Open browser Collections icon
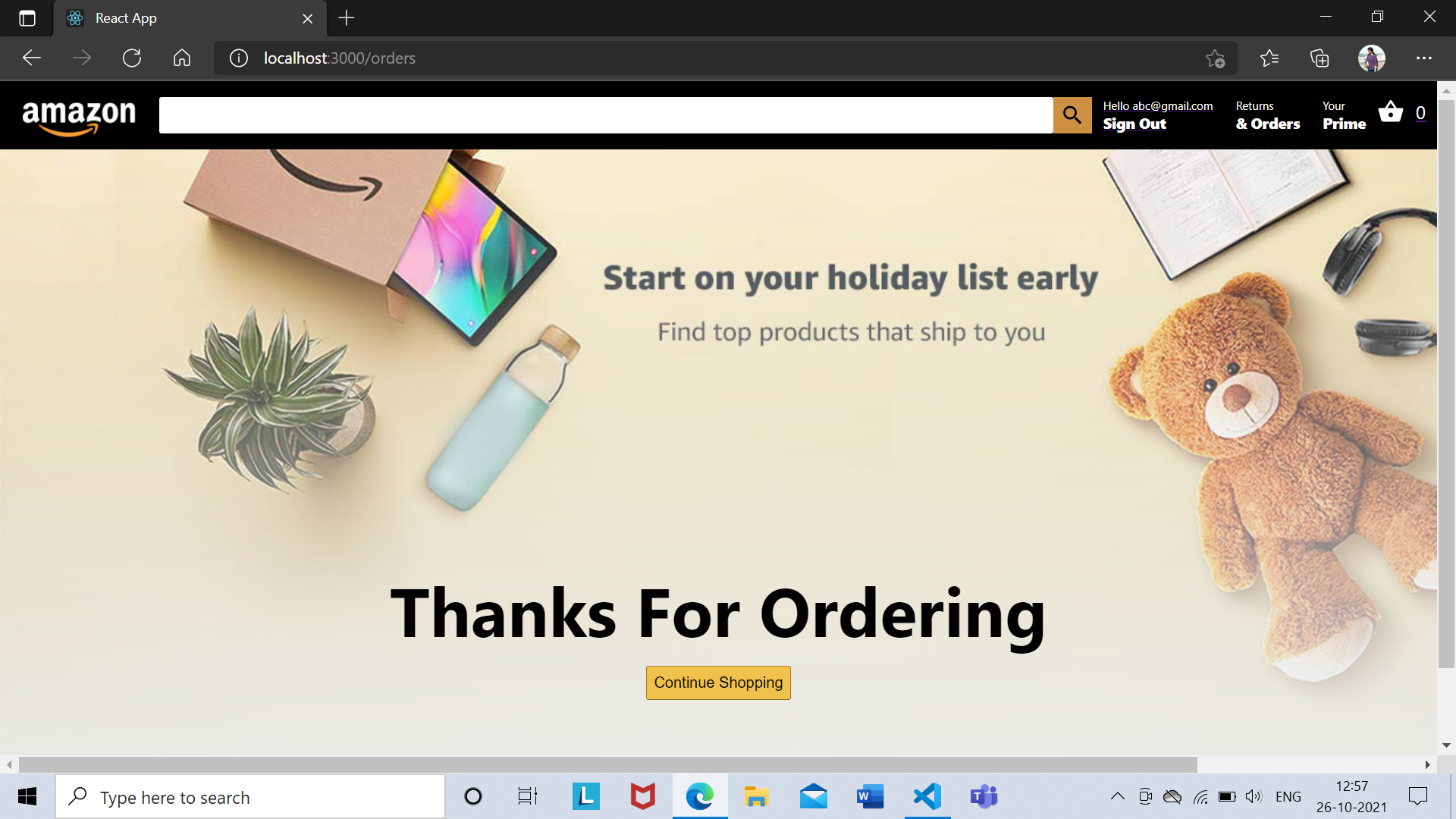This screenshot has width=1456, height=819. coord(1319,58)
